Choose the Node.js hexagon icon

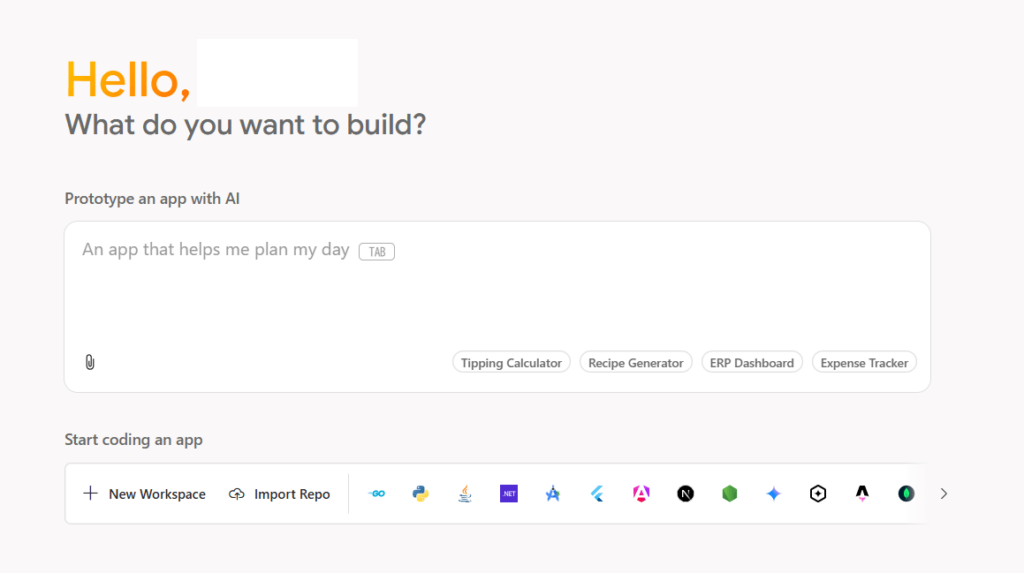coord(729,494)
